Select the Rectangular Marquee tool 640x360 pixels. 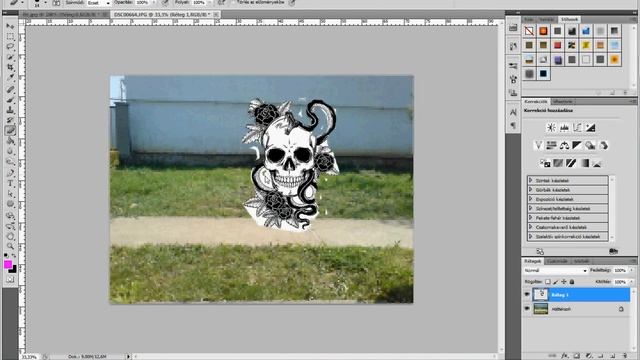pos(10,37)
